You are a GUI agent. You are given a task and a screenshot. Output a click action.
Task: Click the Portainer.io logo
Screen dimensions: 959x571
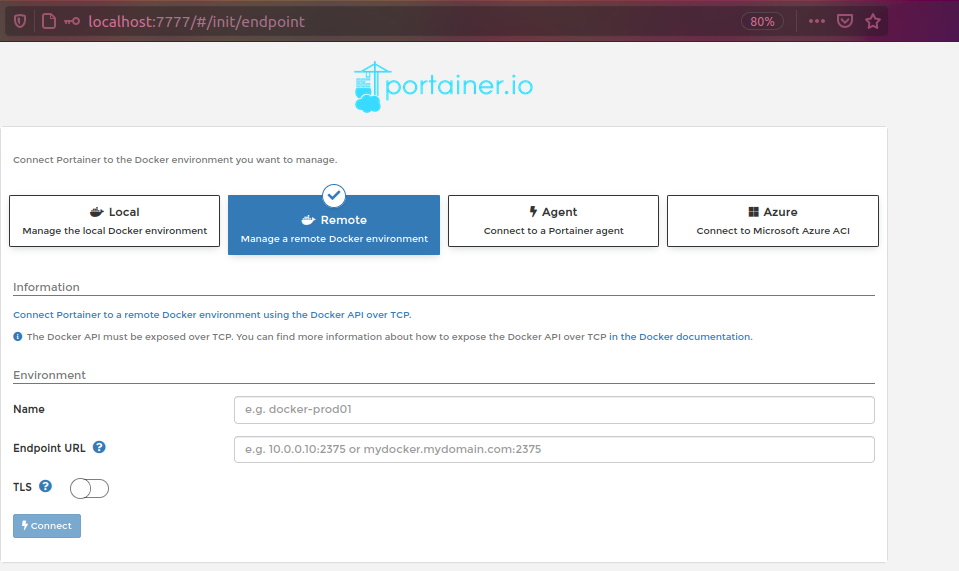click(x=443, y=87)
